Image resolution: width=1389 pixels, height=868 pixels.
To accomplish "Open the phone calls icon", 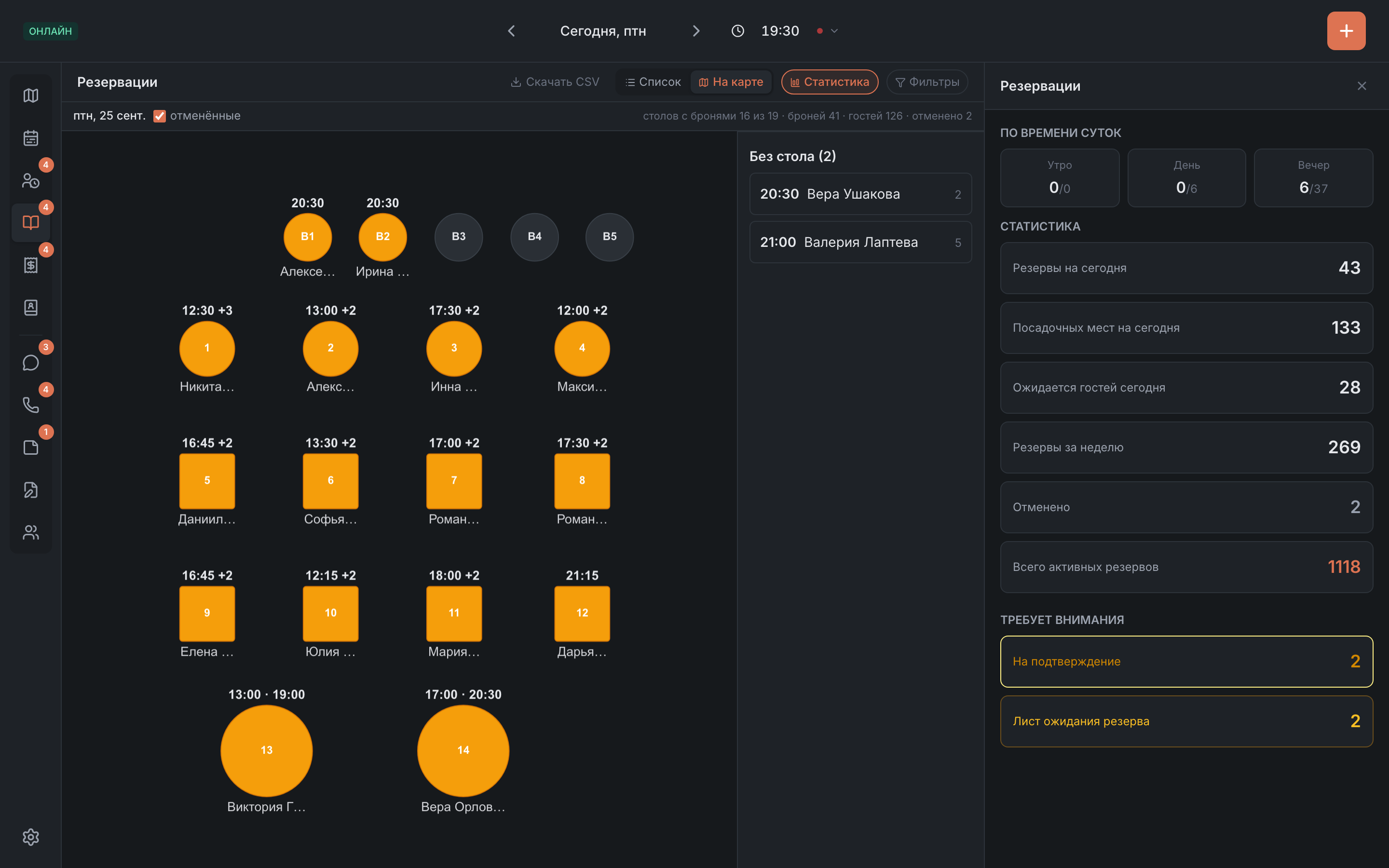I will [30, 405].
